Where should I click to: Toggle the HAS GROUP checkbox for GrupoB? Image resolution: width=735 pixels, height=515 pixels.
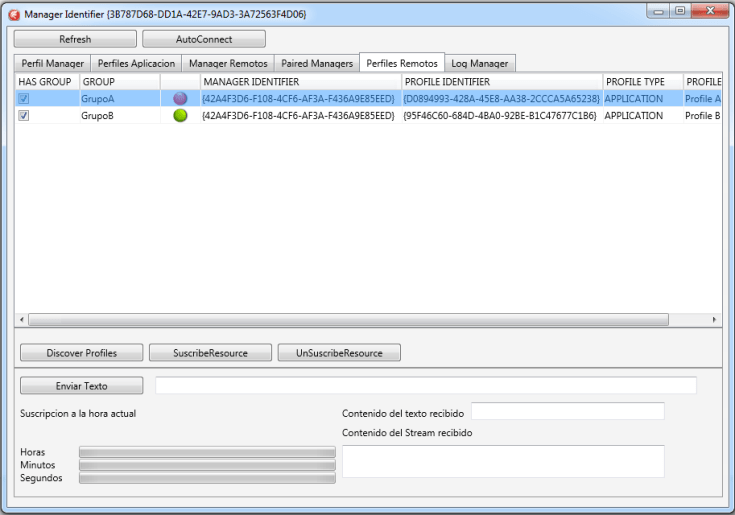pyautogui.click(x=24, y=116)
